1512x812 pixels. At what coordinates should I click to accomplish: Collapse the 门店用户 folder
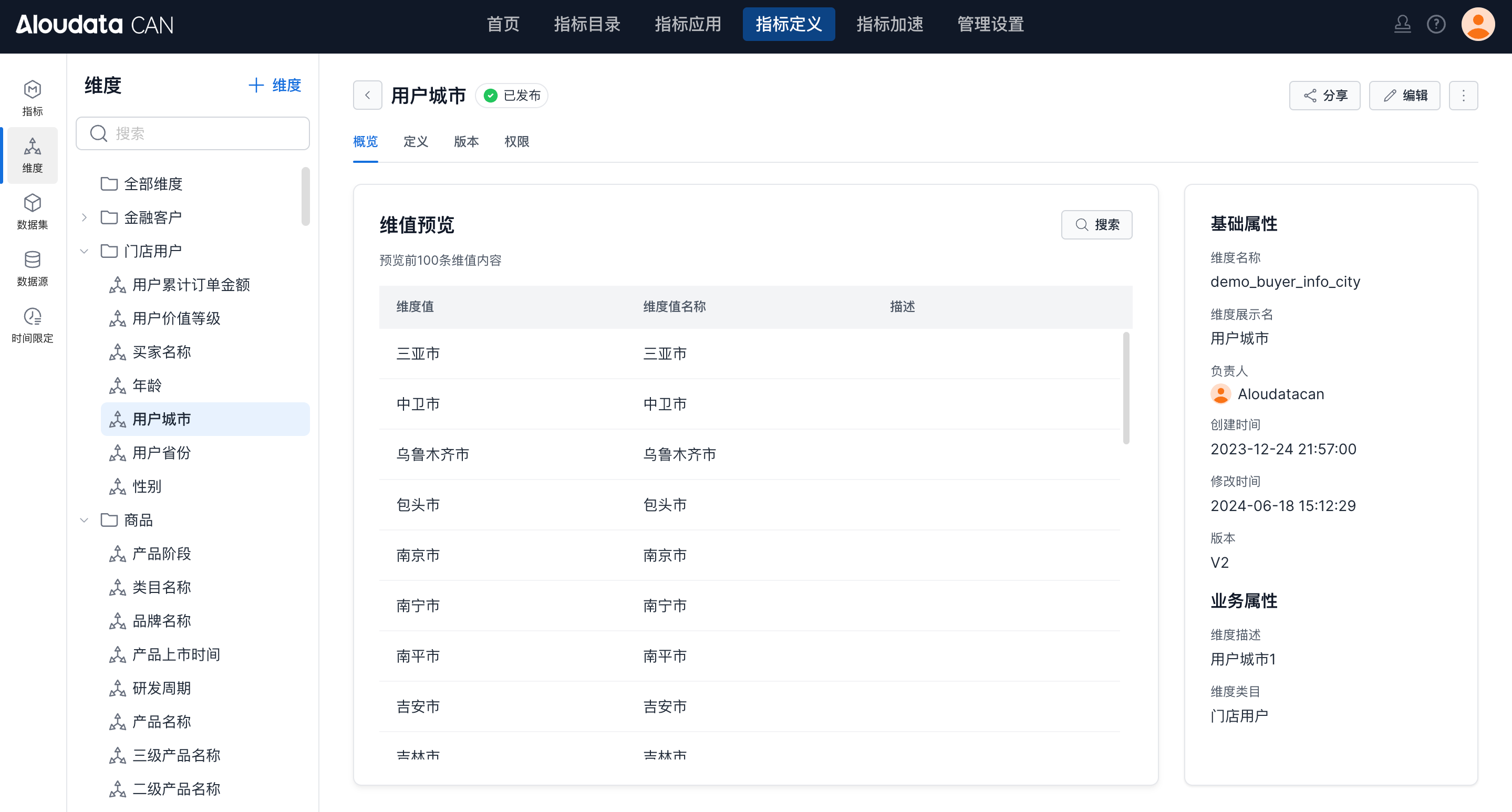(84, 251)
